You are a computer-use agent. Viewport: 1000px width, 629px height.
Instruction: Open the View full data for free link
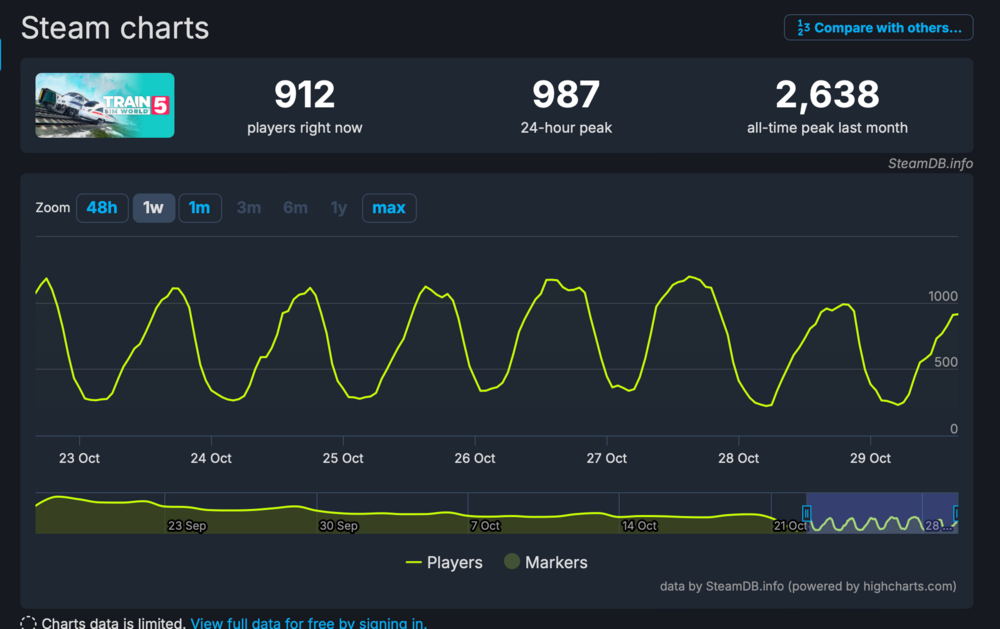tap(309, 623)
